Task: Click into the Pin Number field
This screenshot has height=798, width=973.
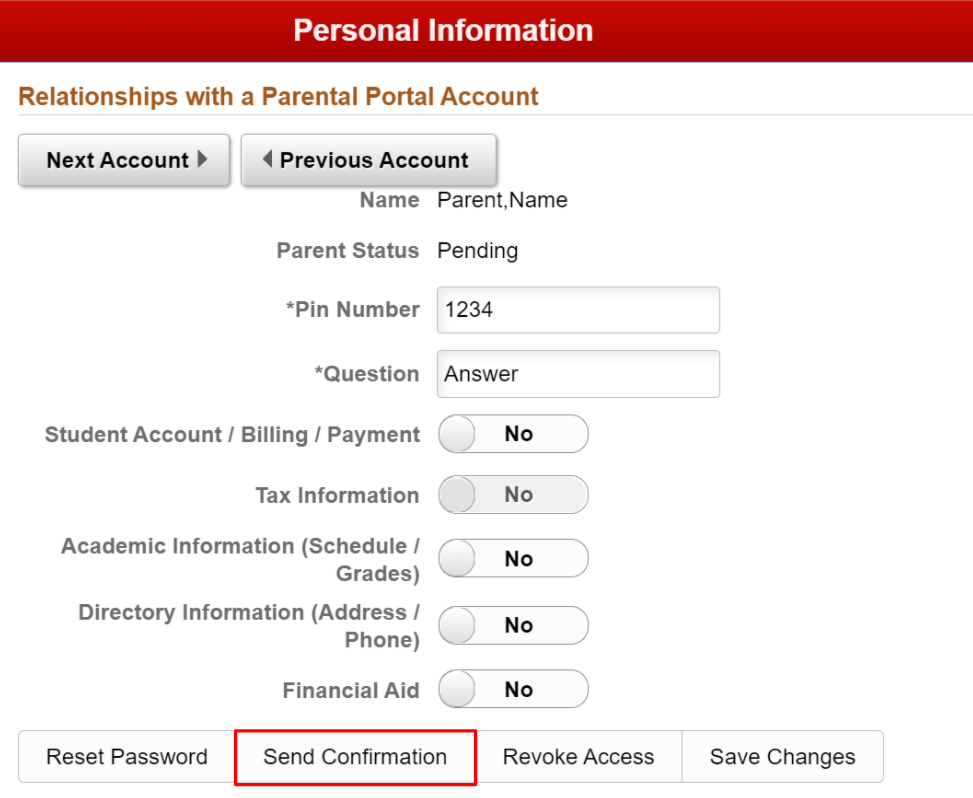Action: click(x=578, y=310)
